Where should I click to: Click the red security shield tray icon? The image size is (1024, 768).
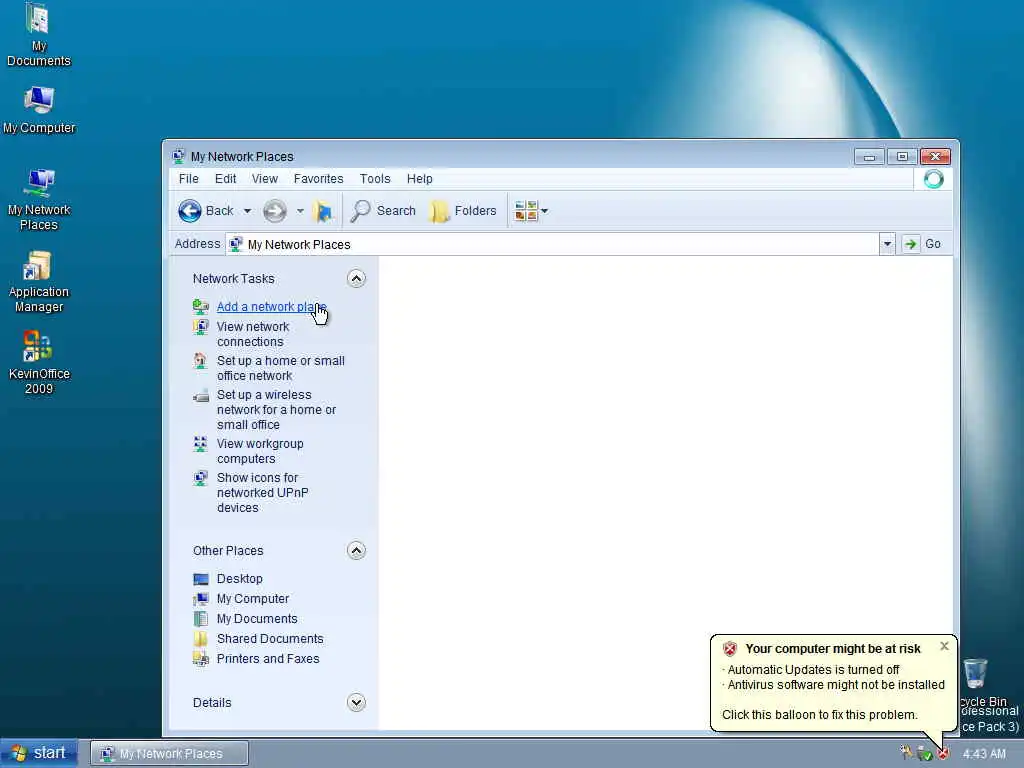[943, 754]
